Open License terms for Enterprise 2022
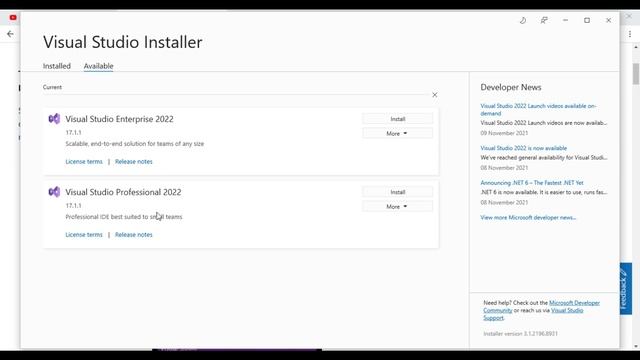The height and width of the screenshot is (360, 640). (x=84, y=162)
